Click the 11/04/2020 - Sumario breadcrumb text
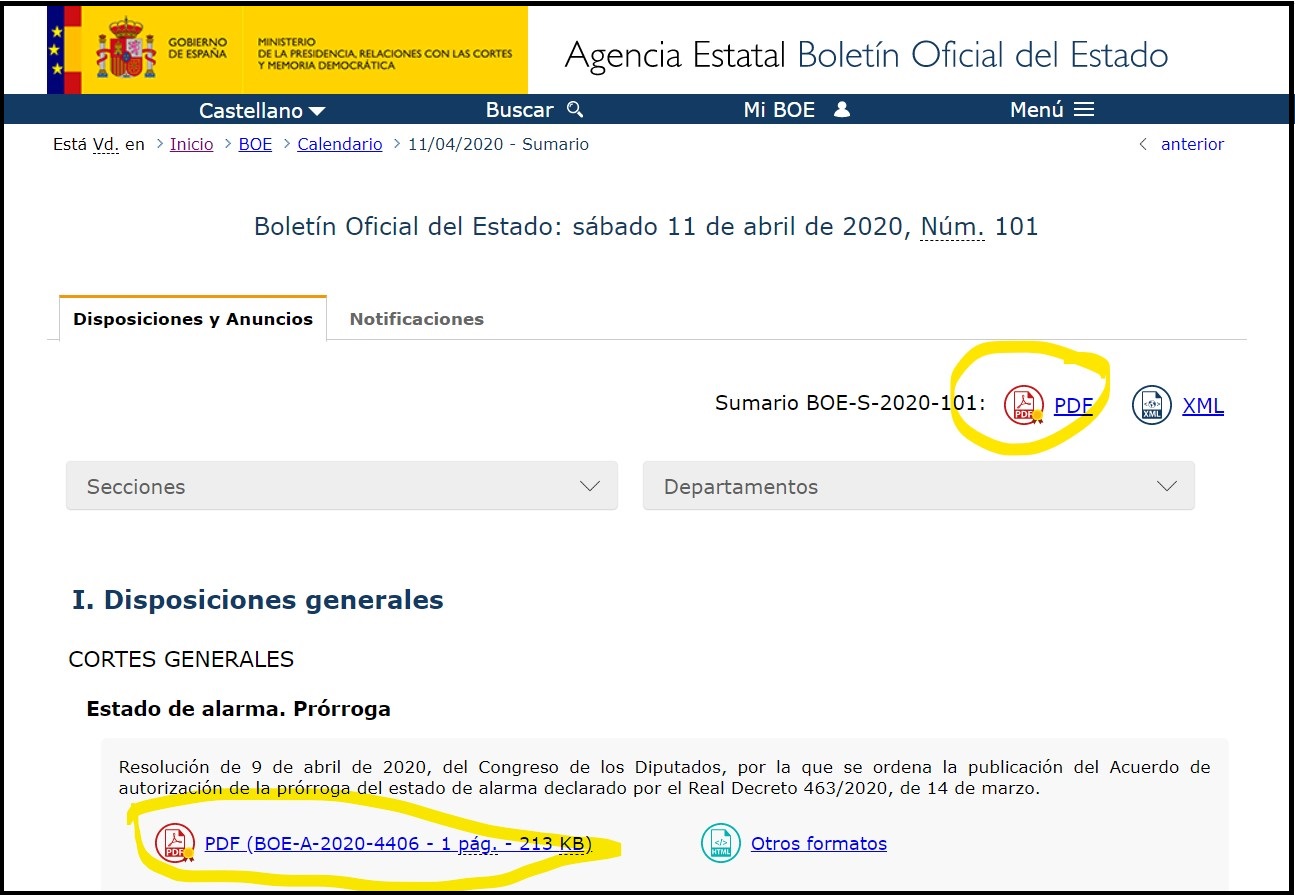1295x895 pixels. (498, 144)
